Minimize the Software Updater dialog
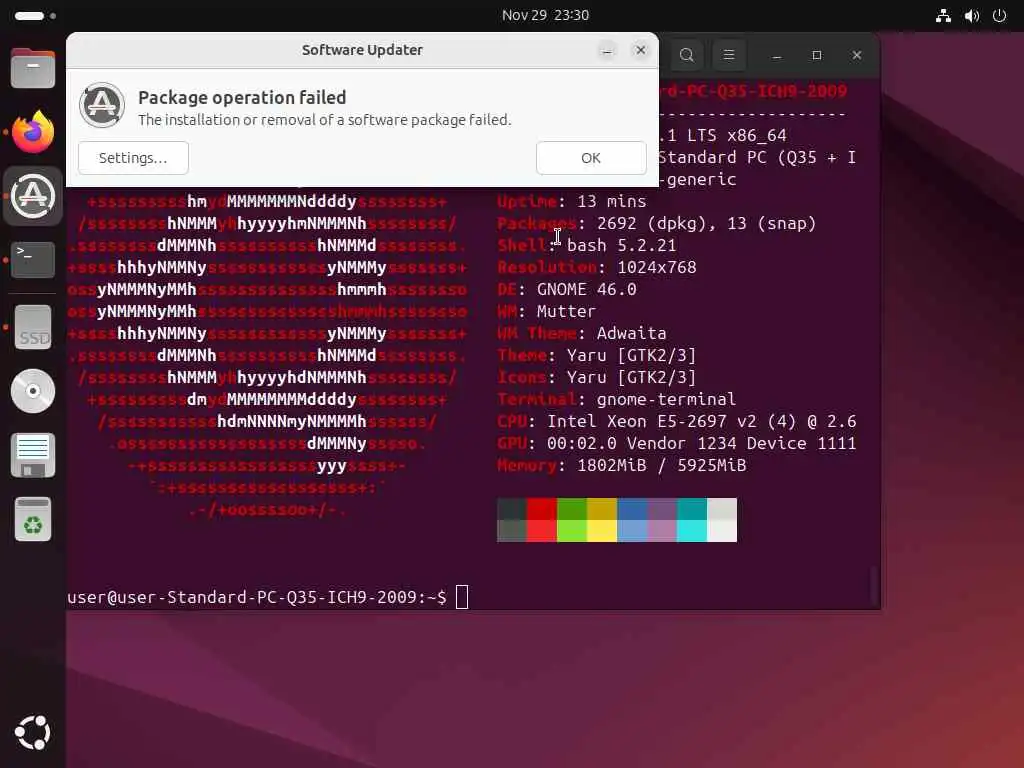The width and height of the screenshot is (1024, 768). coord(607,50)
